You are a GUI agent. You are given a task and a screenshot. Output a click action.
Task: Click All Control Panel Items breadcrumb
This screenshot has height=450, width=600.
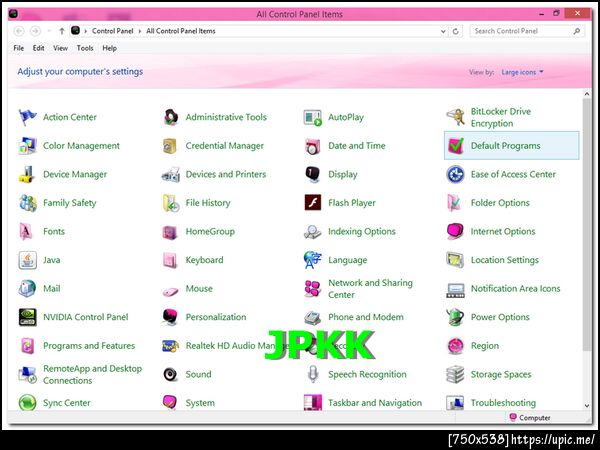[x=181, y=31]
